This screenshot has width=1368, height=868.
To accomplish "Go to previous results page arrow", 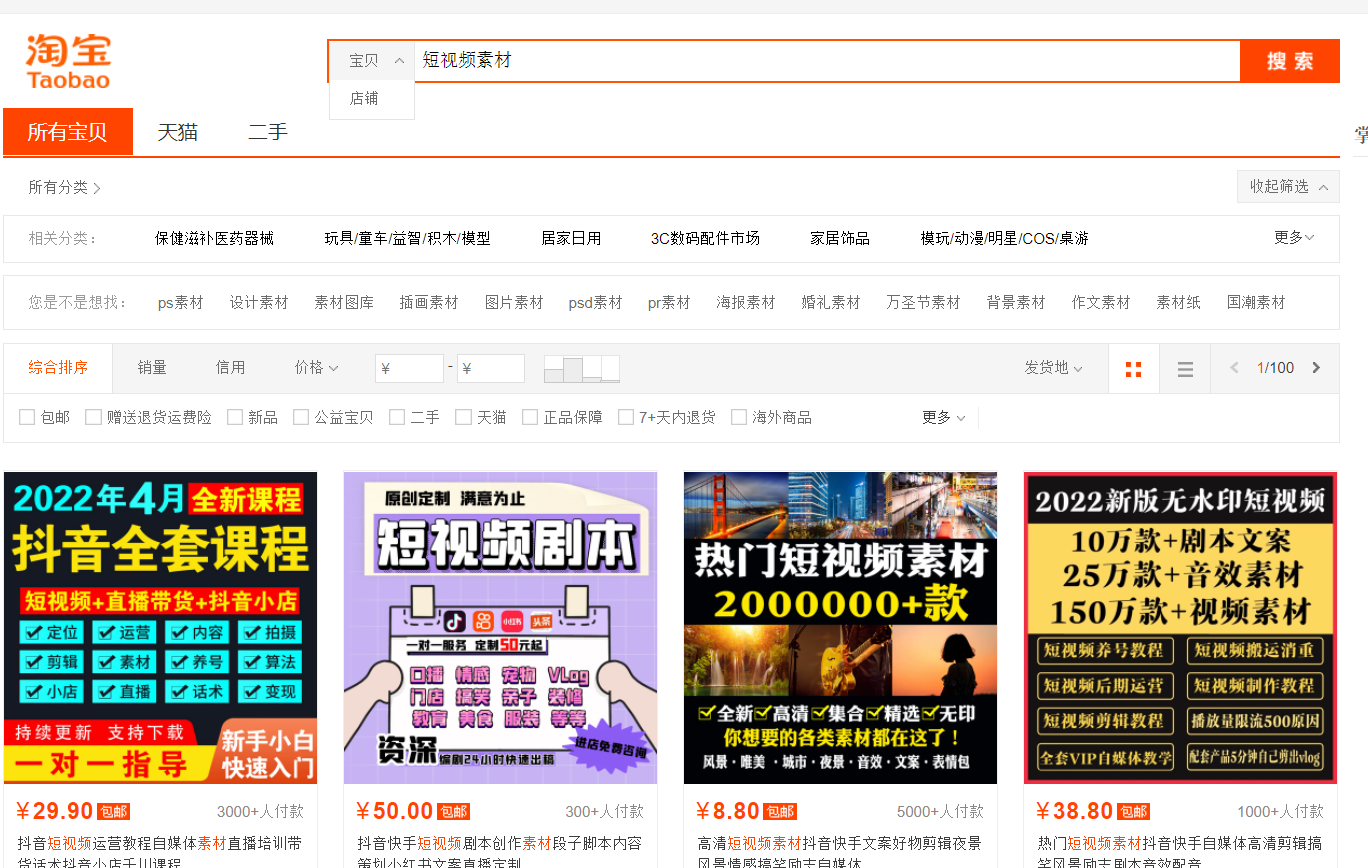I will [x=1234, y=368].
